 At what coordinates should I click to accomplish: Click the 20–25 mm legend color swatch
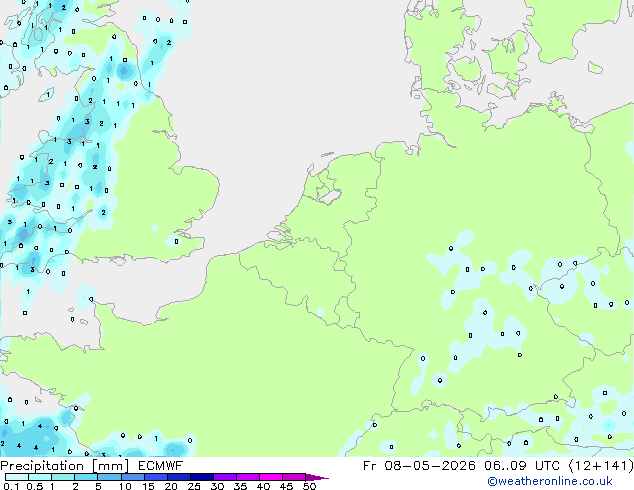[x=179, y=477]
